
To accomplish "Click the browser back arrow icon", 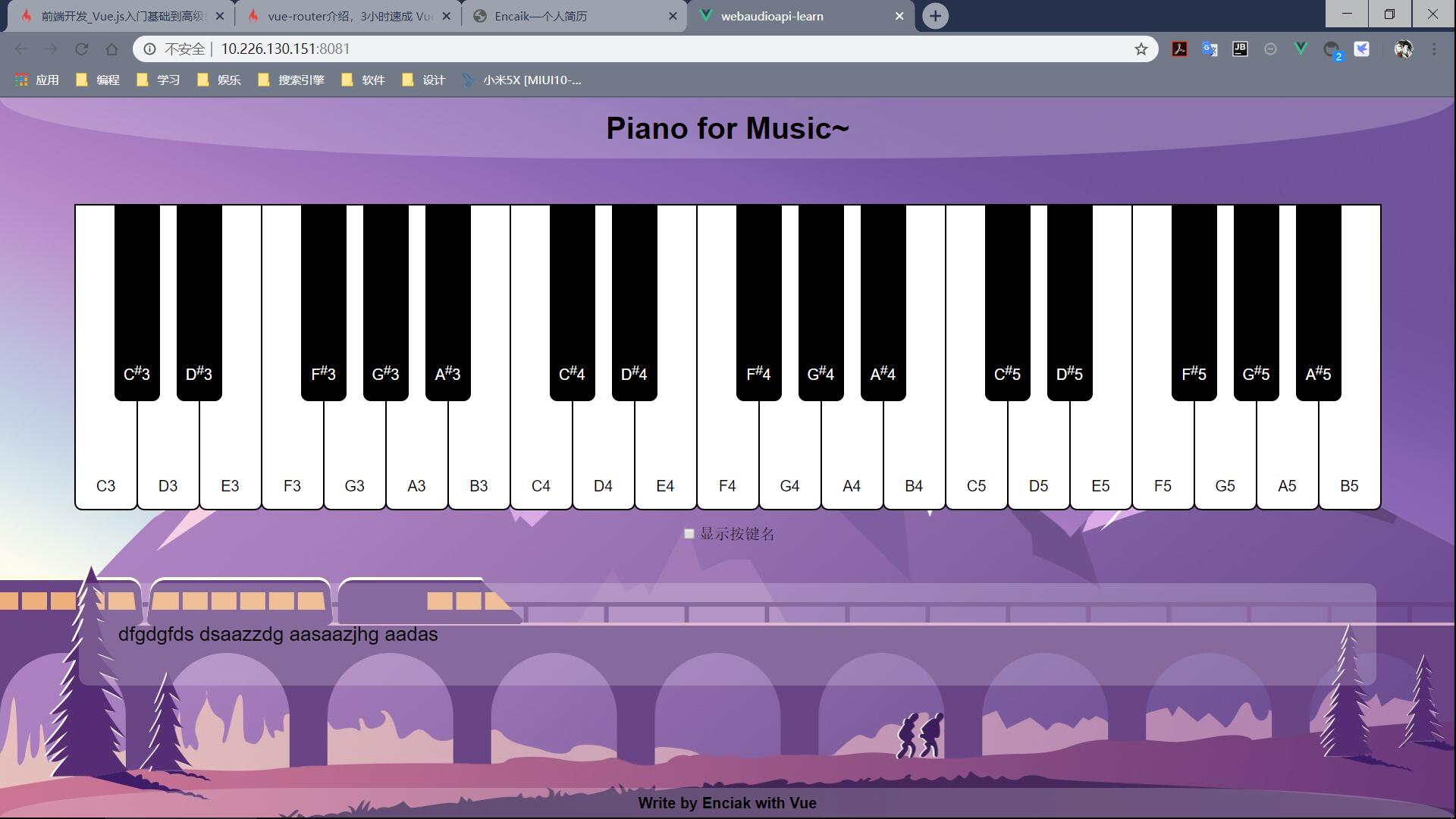I will tap(20, 49).
